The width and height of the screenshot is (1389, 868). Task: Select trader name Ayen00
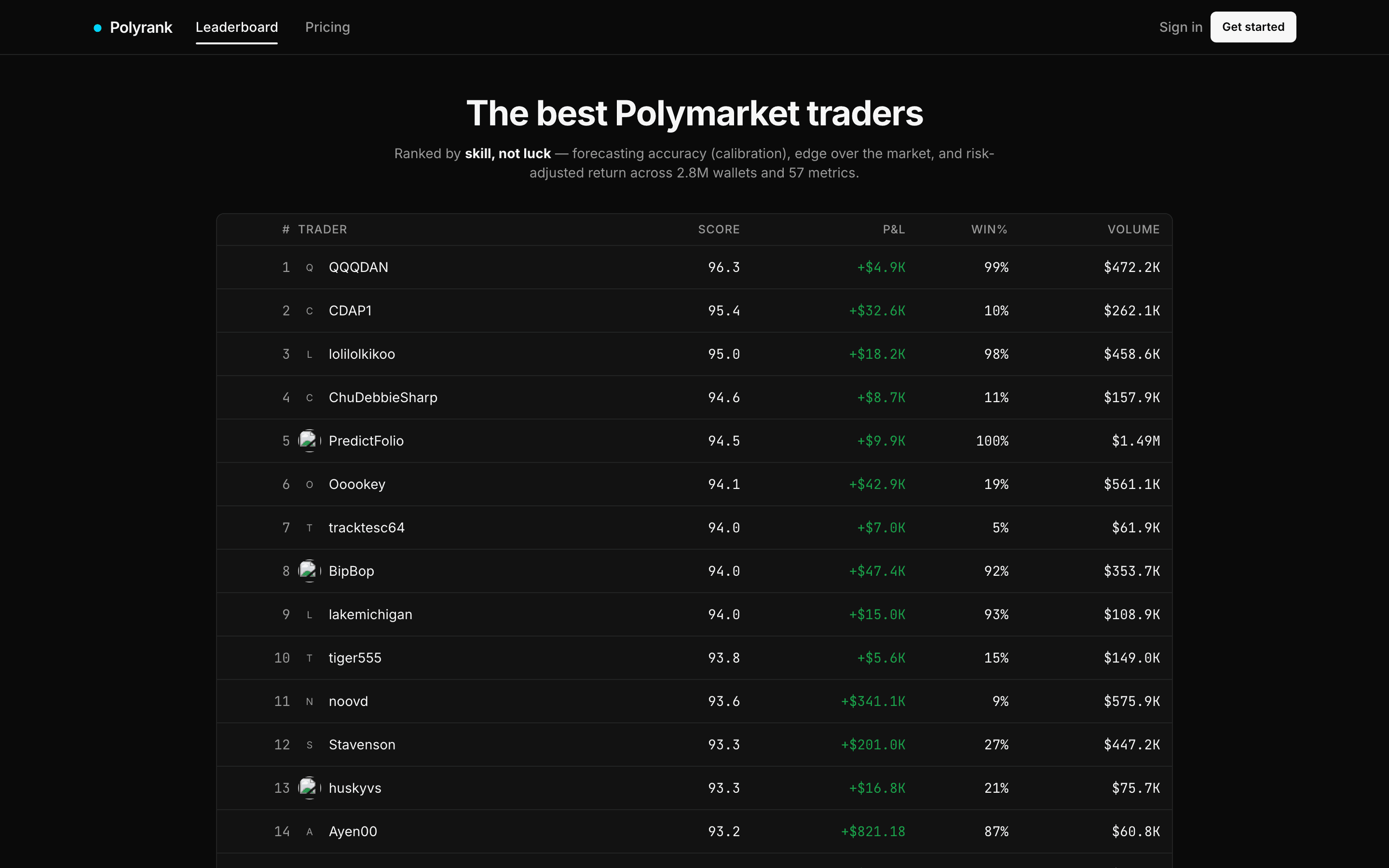tap(353, 832)
